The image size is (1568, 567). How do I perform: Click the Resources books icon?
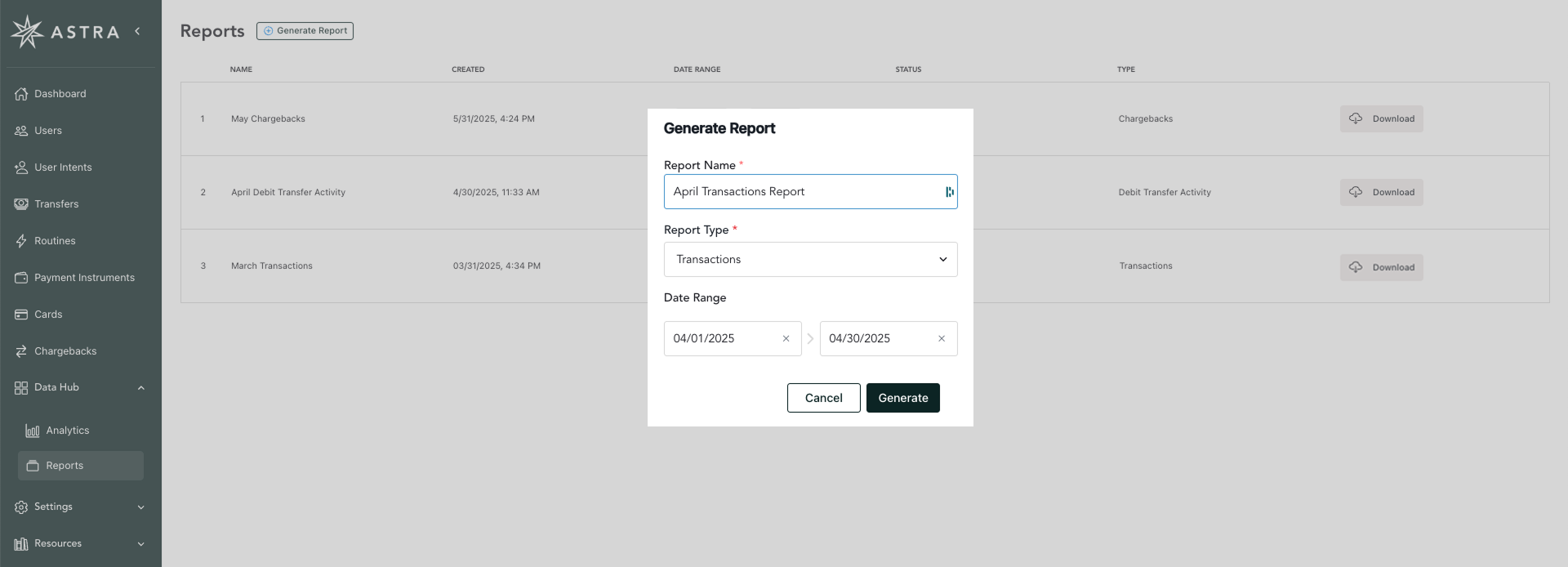click(x=21, y=544)
